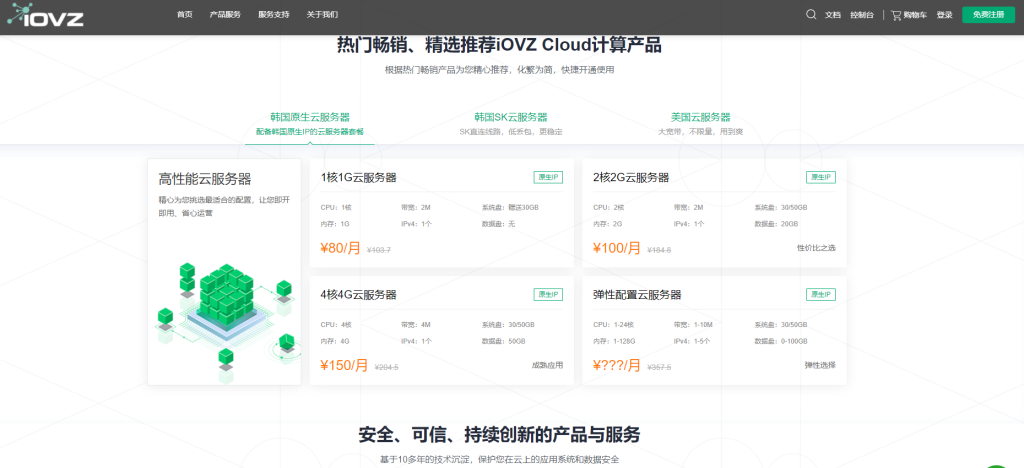Image resolution: width=1024 pixels, height=468 pixels.
Task: Open the search magnifier icon
Action: [x=811, y=14]
